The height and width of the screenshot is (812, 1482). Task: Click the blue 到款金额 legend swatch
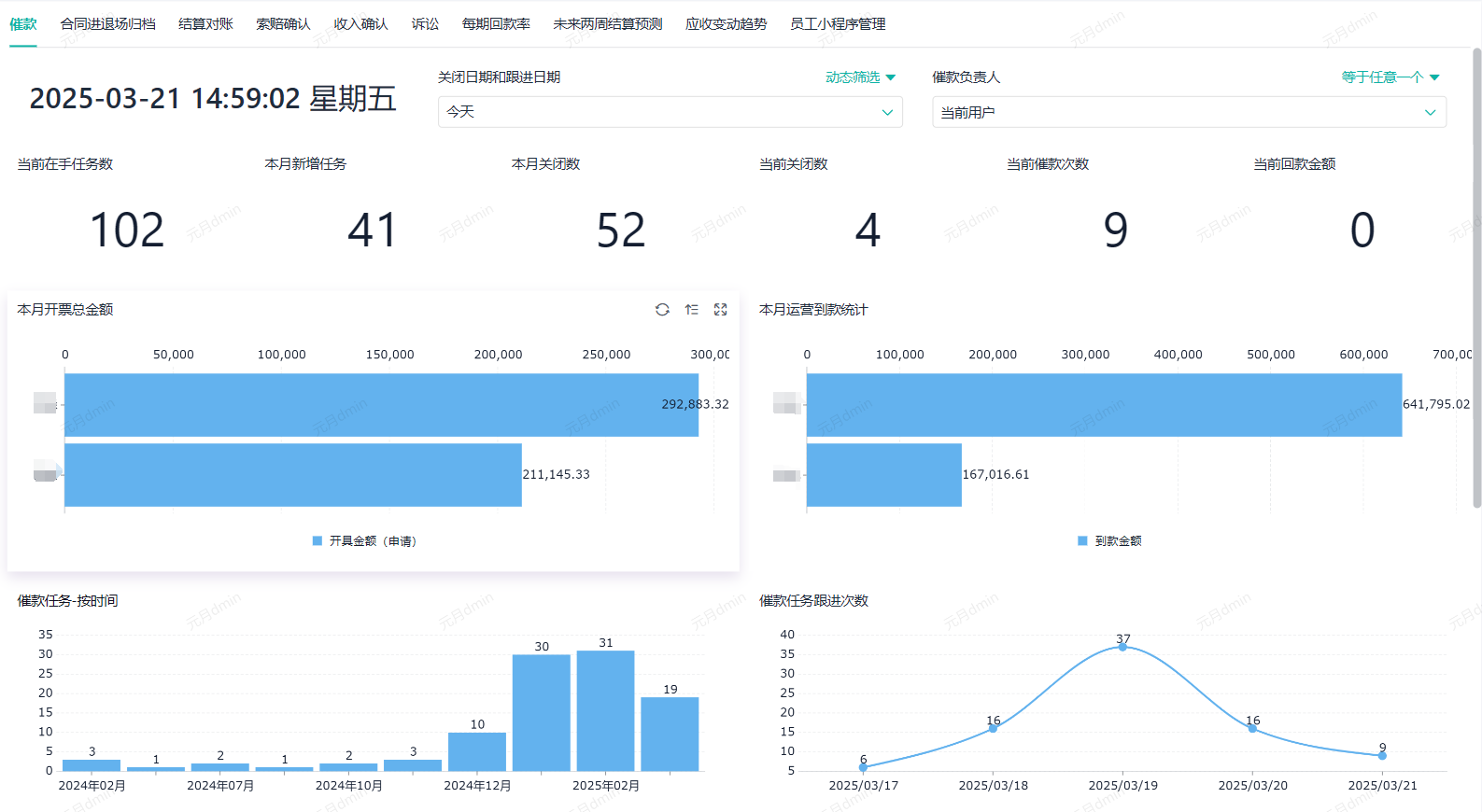[x=1082, y=541]
